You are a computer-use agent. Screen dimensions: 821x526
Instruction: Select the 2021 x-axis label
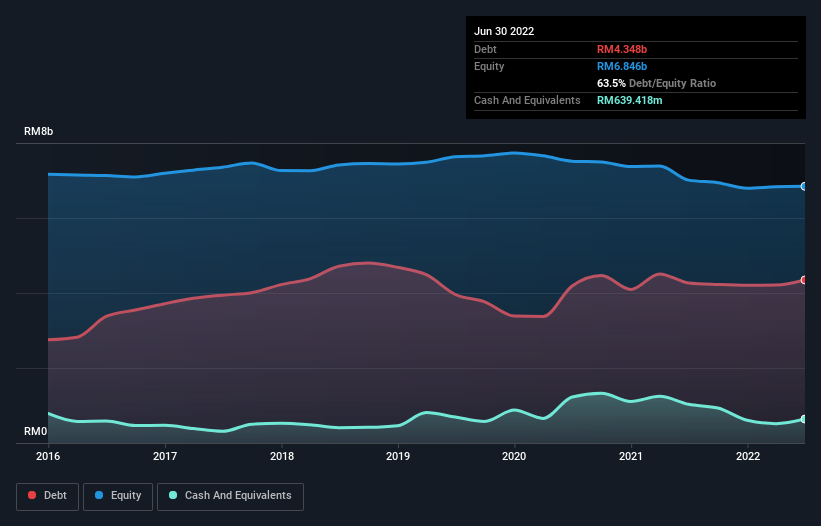[x=631, y=456]
